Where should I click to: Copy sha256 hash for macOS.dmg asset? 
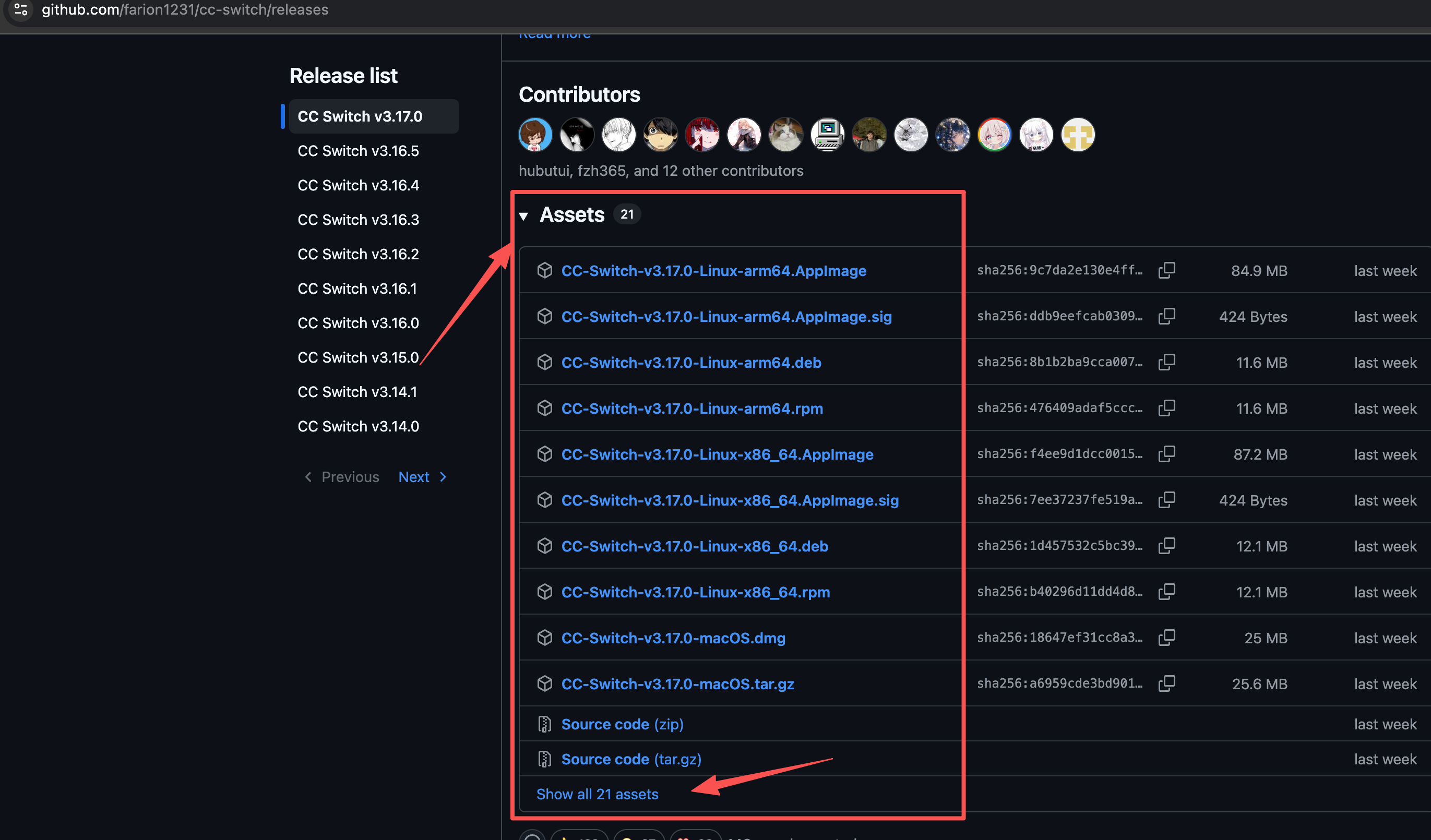(1166, 638)
